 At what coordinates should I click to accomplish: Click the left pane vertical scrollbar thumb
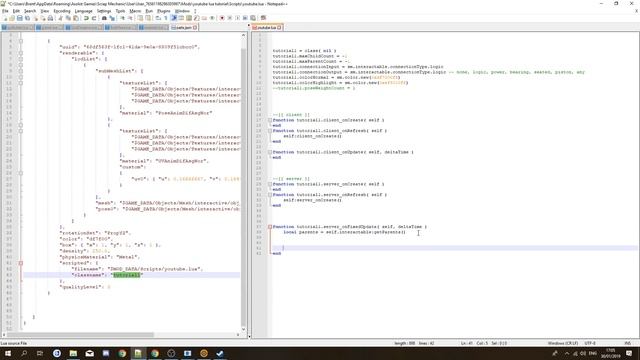(244, 187)
